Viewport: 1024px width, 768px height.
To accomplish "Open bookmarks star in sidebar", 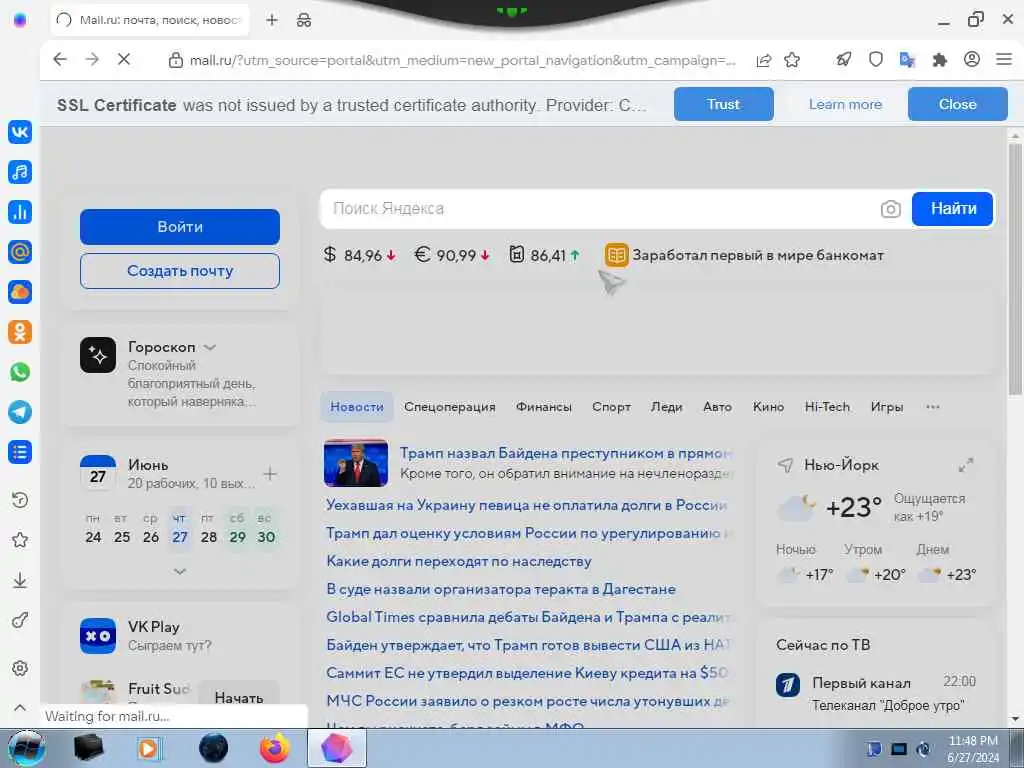I will pyautogui.click(x=20, y=540).
